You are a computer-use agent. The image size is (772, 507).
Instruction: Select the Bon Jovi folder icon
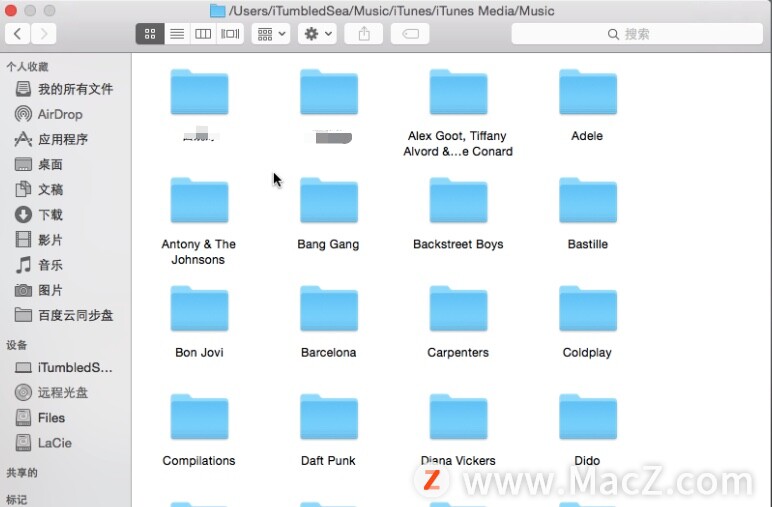[x=199, y=309]
